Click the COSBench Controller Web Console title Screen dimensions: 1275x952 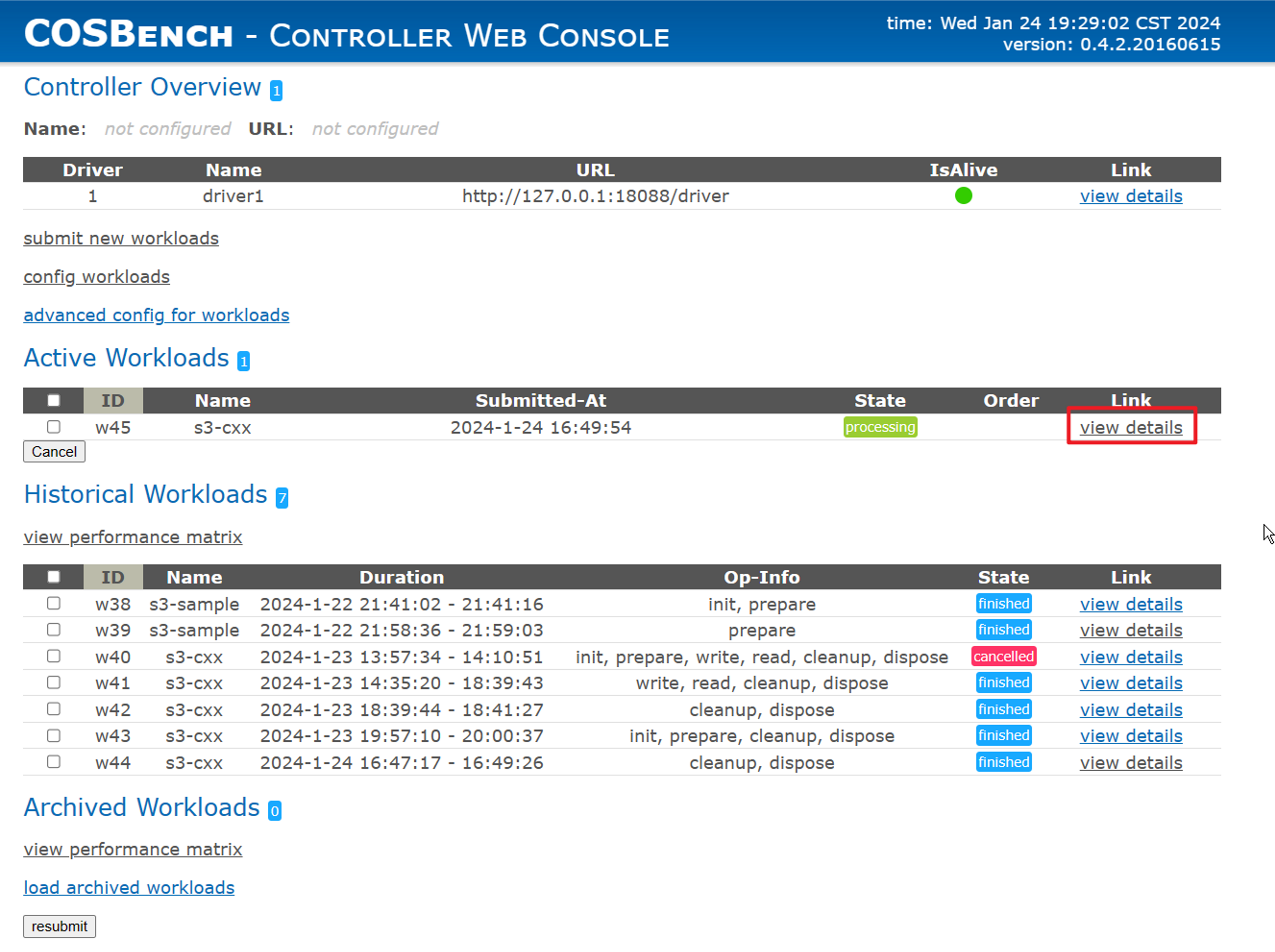coord(346,34)
